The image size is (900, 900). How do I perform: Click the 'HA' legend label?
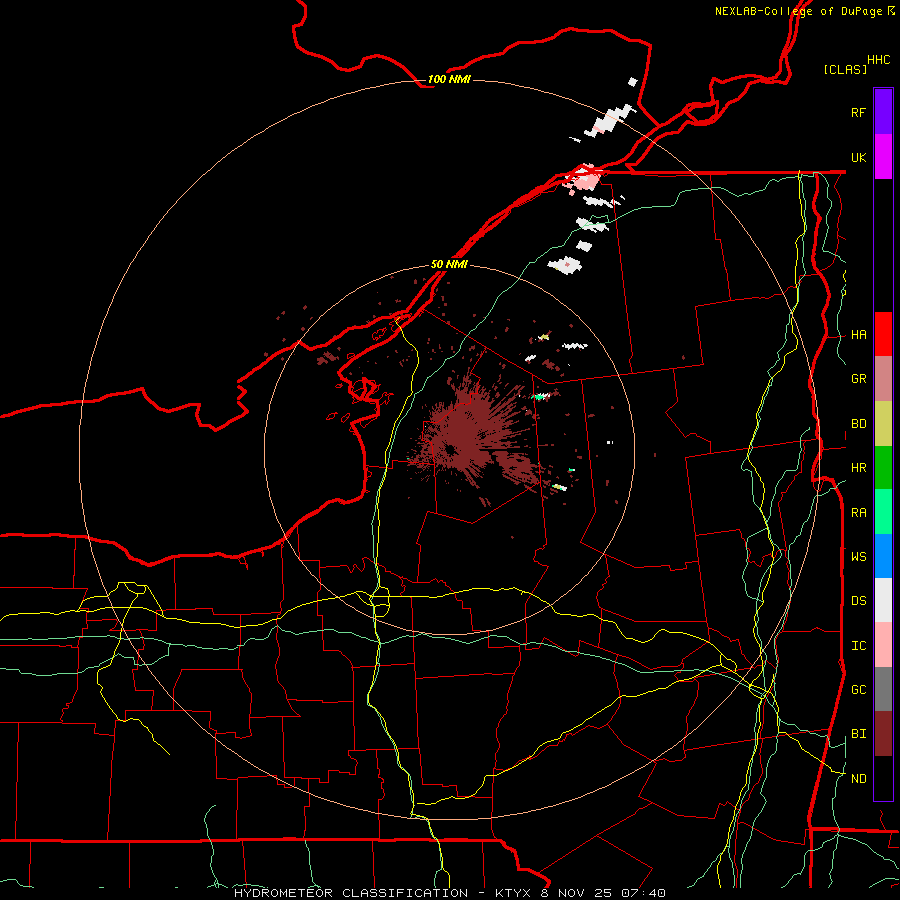coord(858,335)
